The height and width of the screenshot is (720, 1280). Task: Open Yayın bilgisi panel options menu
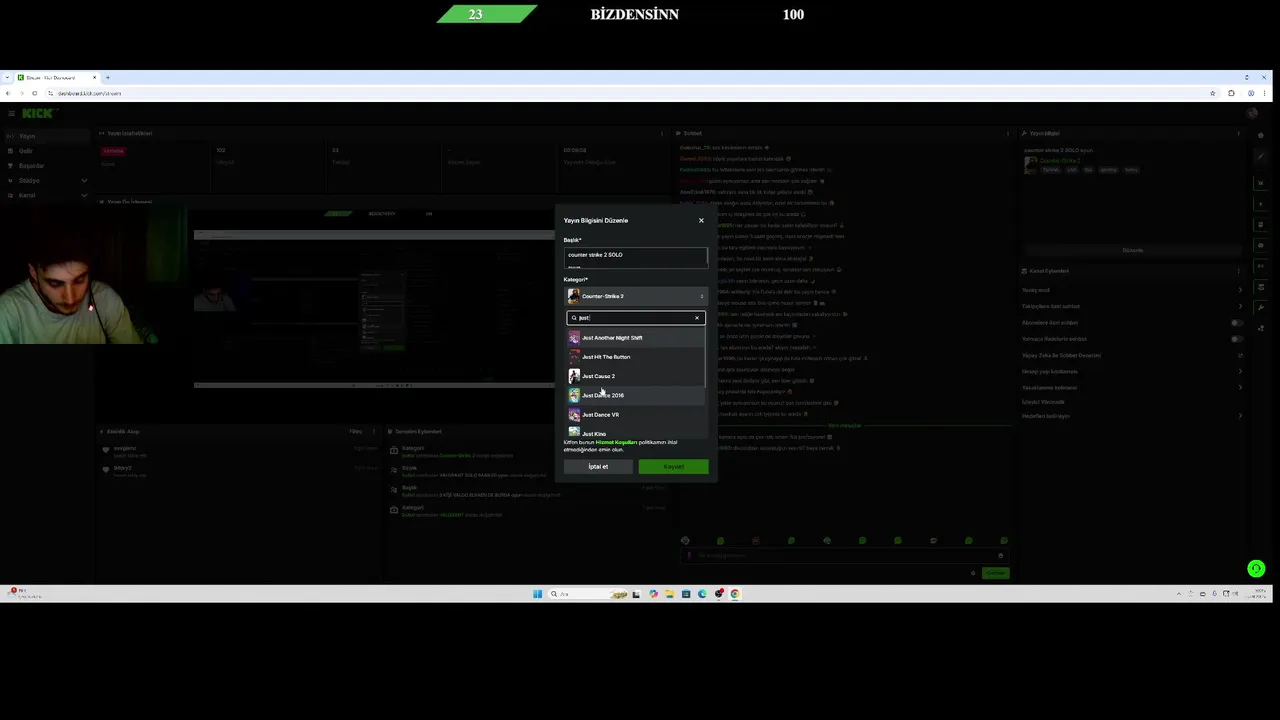coord(1239,133)
